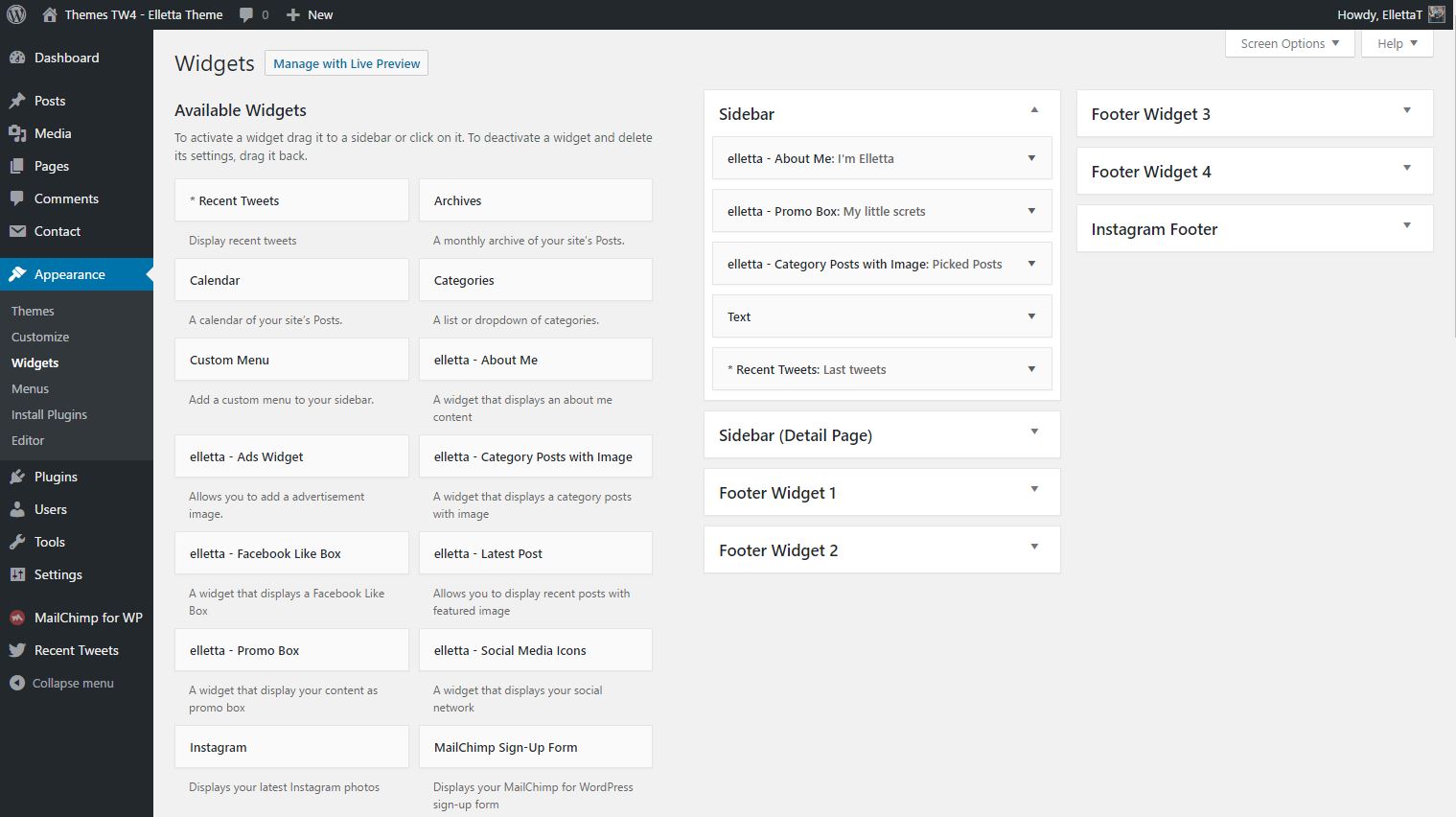Select the elletta - Ads Widget

click(291, 456)
